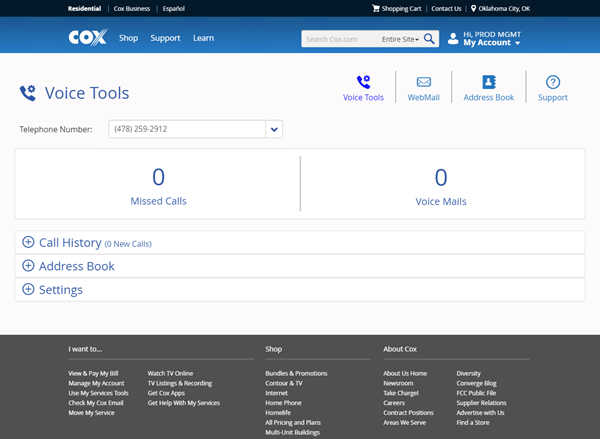Open the Telephone Number dropdown arrow
Viewport: 600px width, 439px height.
[274, 129]
